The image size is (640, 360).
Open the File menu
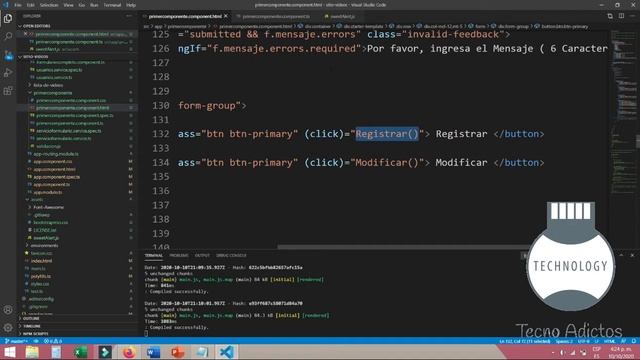18,5
